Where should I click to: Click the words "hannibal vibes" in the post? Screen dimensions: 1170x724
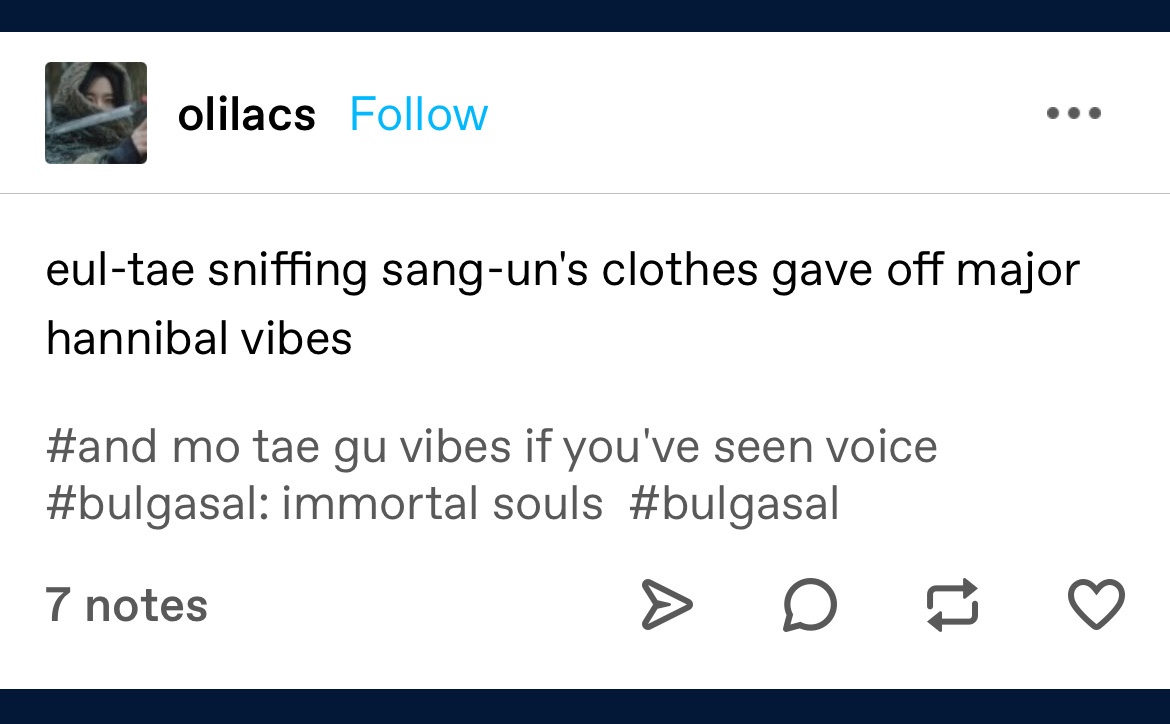coord(199,339)
